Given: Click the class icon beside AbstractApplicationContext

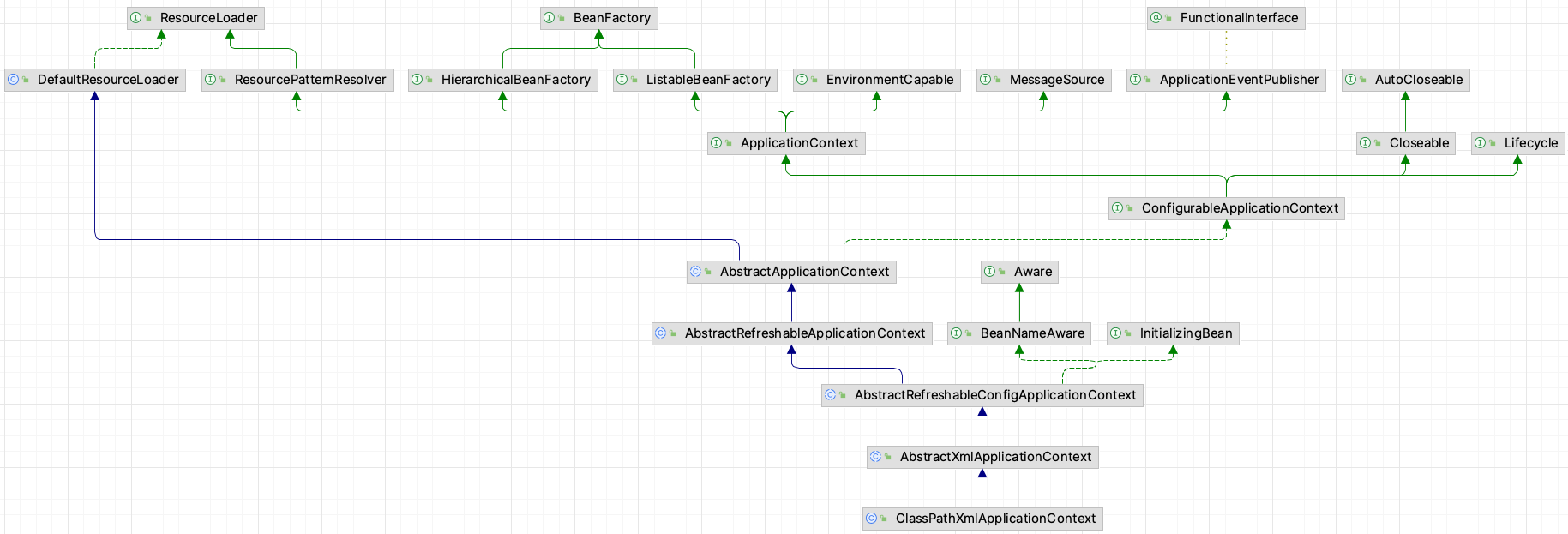Looking at the screenshot, I should point(695,272).
